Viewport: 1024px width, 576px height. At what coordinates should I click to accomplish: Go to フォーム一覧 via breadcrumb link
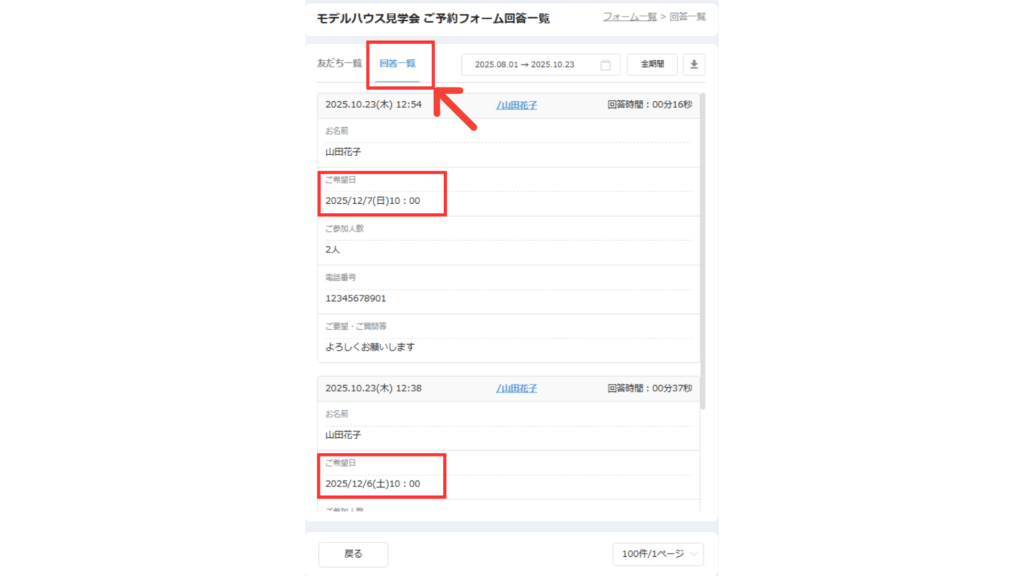coord(630,17)
